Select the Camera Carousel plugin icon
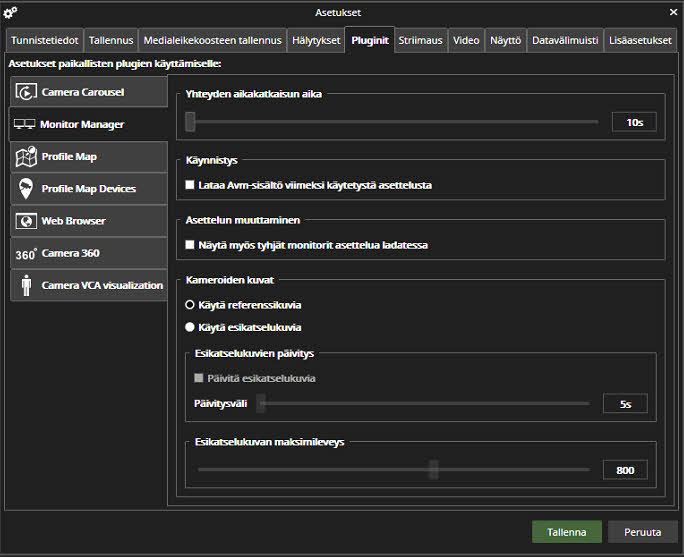684x558 pixels. (25, 92)
